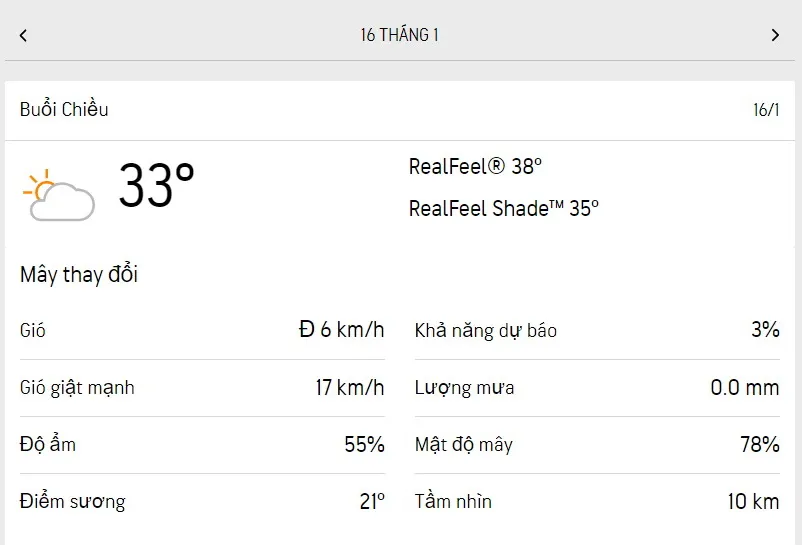Click the 33° temperature reading
The height and width of the screenshot is (545, 802).
tap(156, 186)
